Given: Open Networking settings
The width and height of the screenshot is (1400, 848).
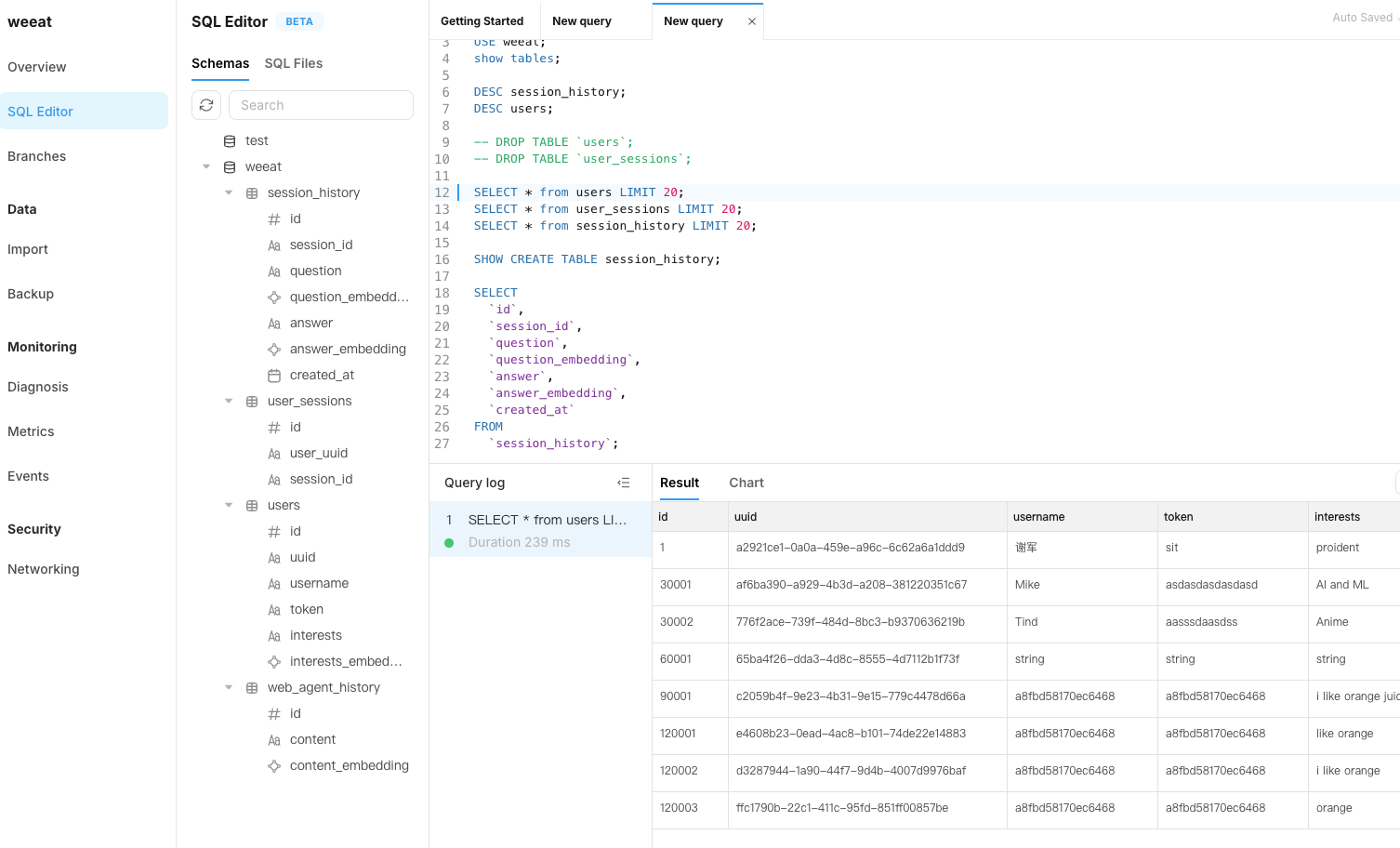Looking at the screenshot, I should (44, 569).
